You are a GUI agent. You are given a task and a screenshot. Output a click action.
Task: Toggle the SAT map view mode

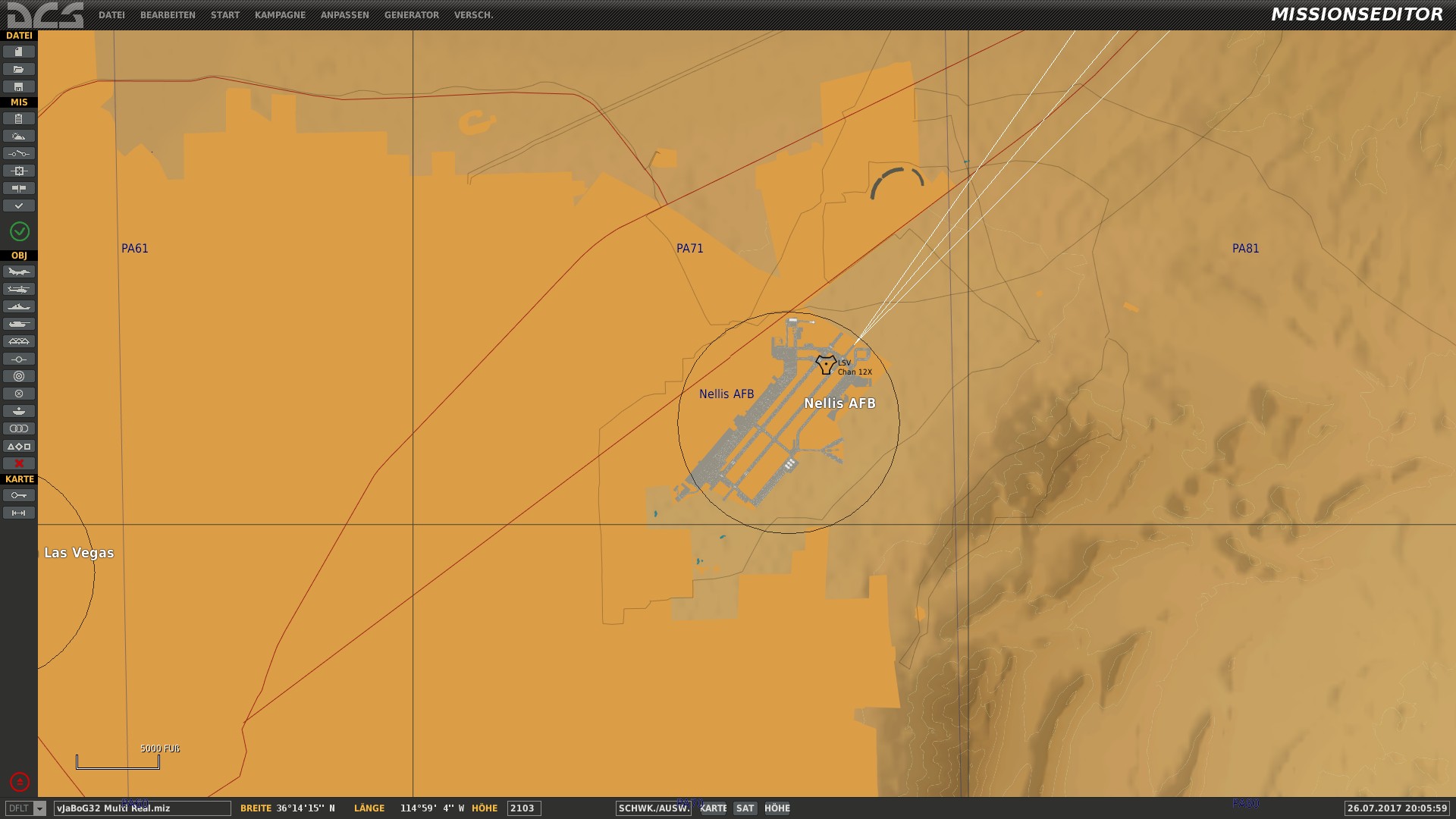pyautogui.click(x=745, y=808)
